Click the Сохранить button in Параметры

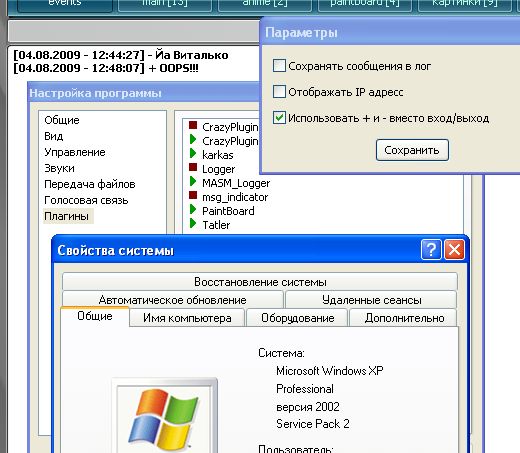pos(412,150)
